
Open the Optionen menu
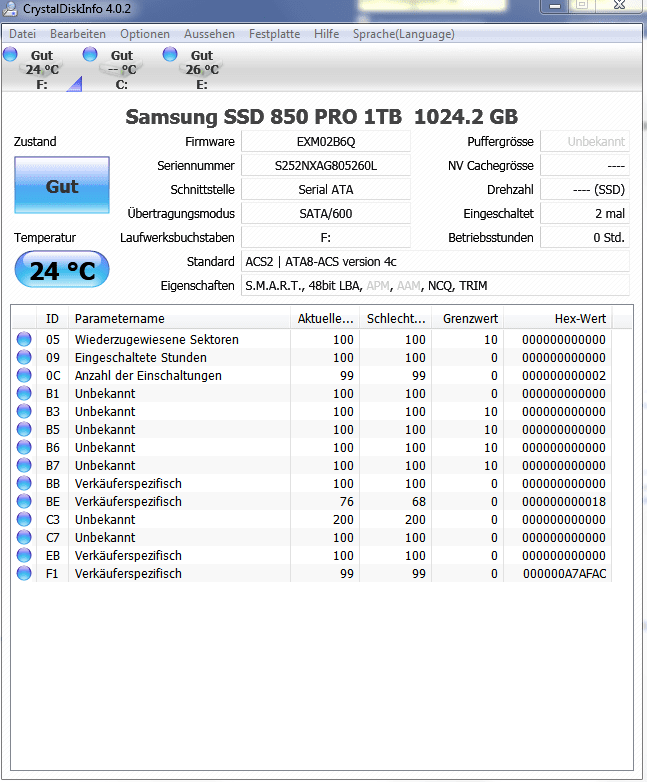tap(145, 34)
